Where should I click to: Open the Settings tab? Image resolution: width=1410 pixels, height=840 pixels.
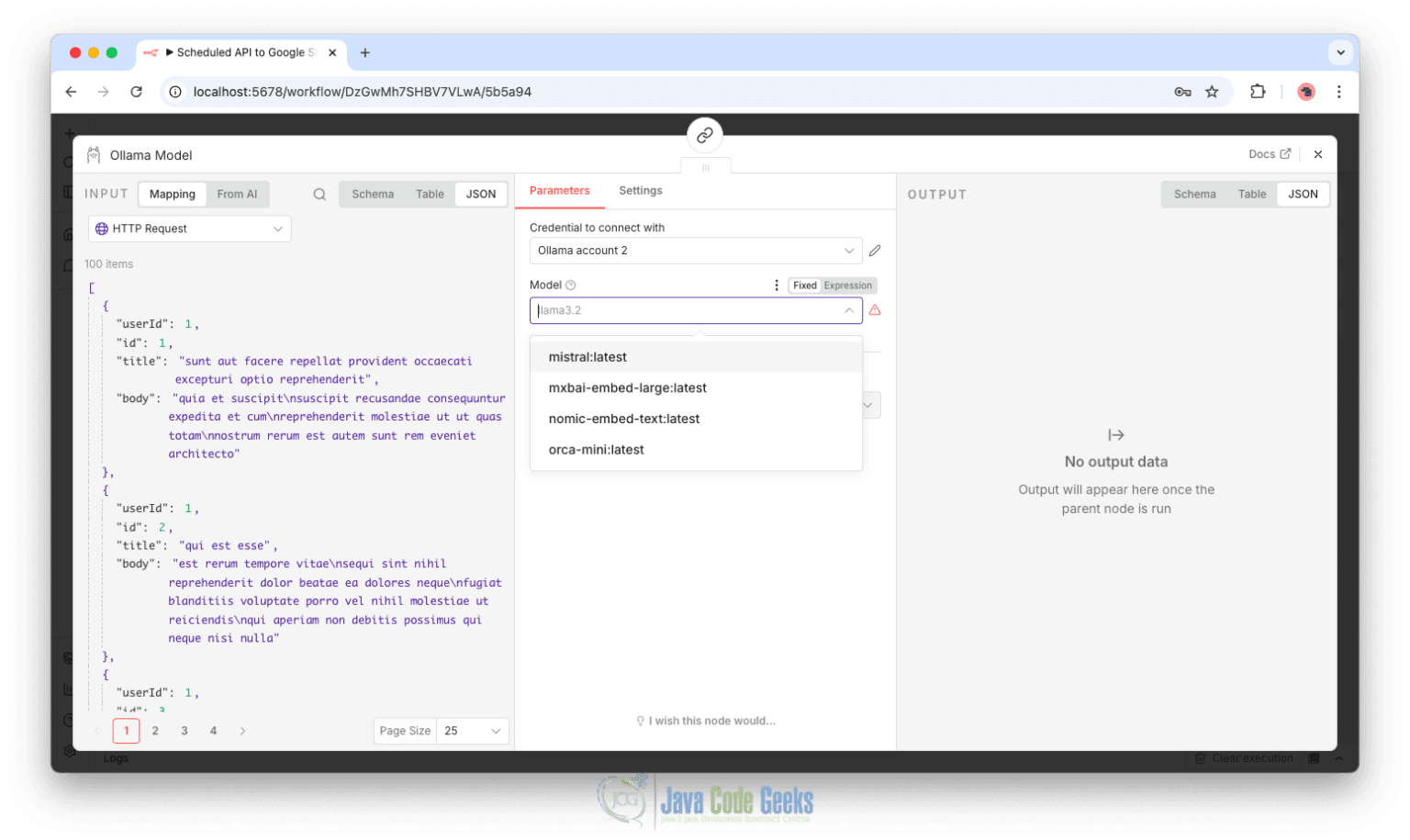click(640, 191)
